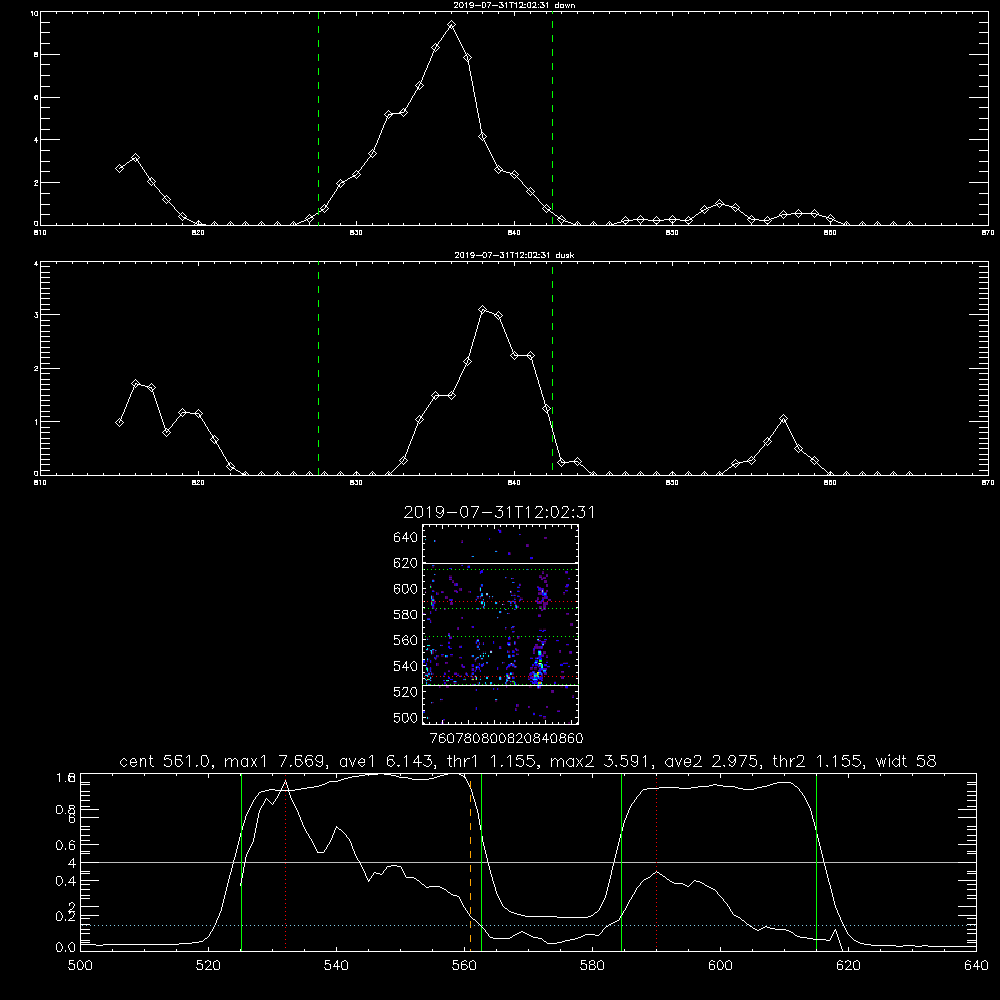Select the highest peak marker in dusk plot
Viewport: 1000px width, 1000px height.
(483, 310)
